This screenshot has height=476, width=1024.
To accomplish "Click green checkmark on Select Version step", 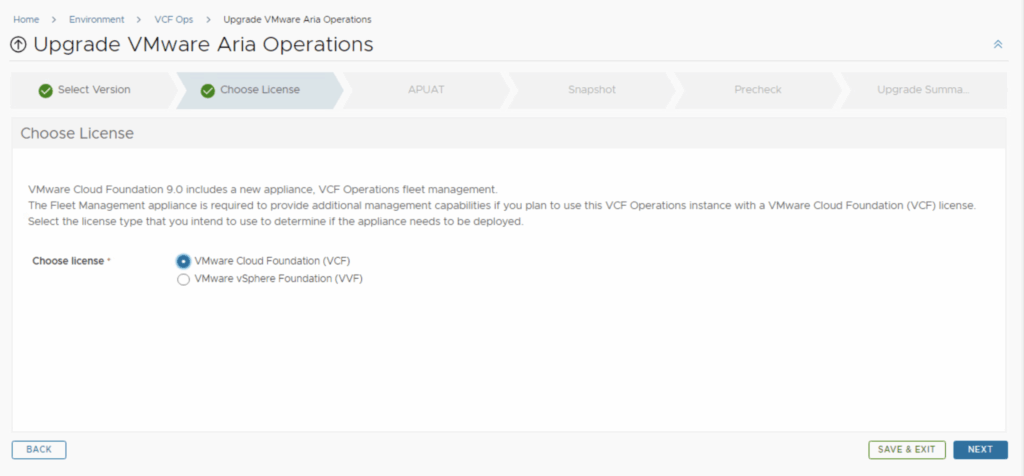I will pyautogui.click(x=45, y=90).
